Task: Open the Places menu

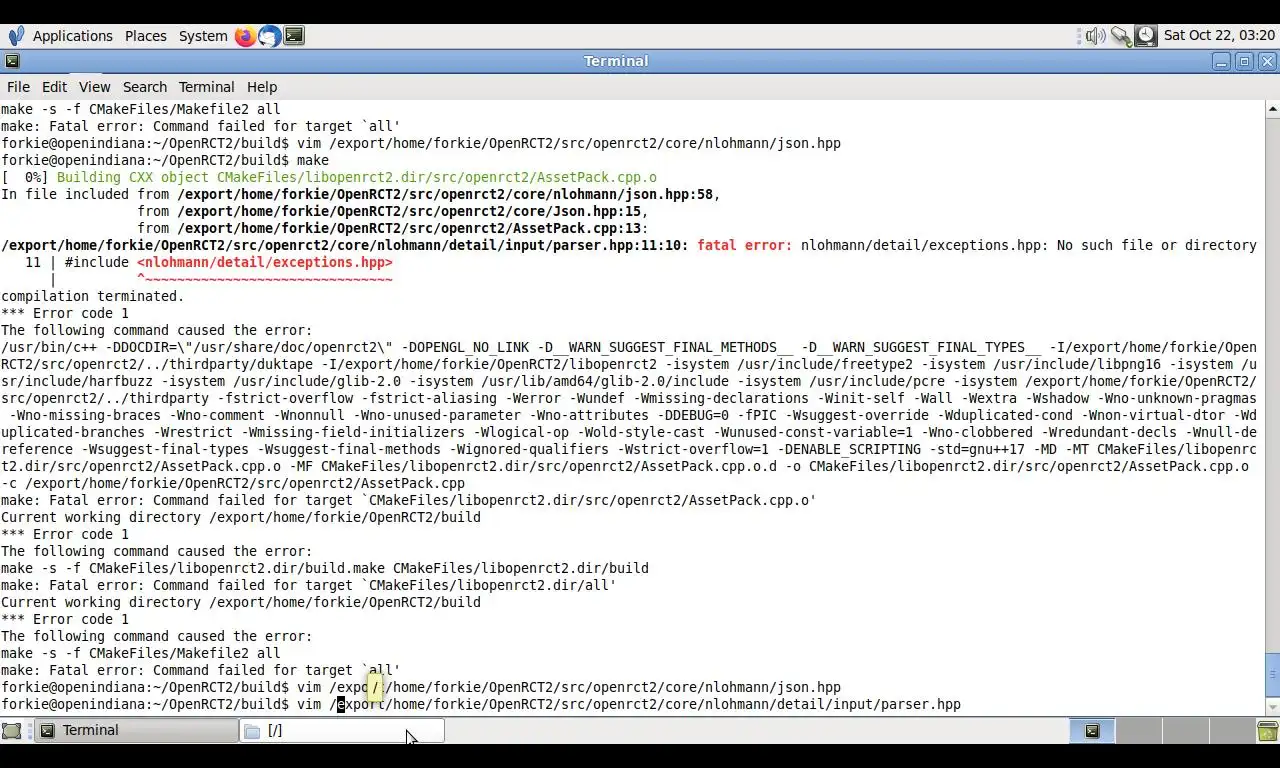Action: (x=145, y=36)
